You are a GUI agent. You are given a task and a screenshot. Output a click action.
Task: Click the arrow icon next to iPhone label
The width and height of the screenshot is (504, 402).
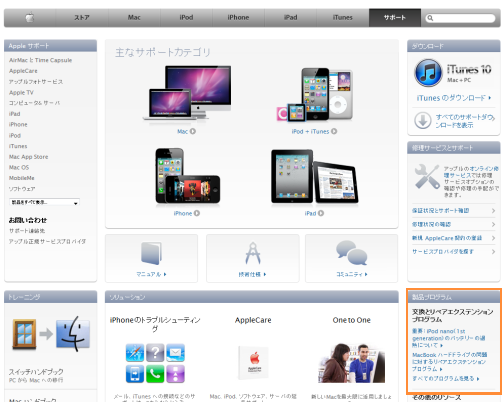point(197,213)
